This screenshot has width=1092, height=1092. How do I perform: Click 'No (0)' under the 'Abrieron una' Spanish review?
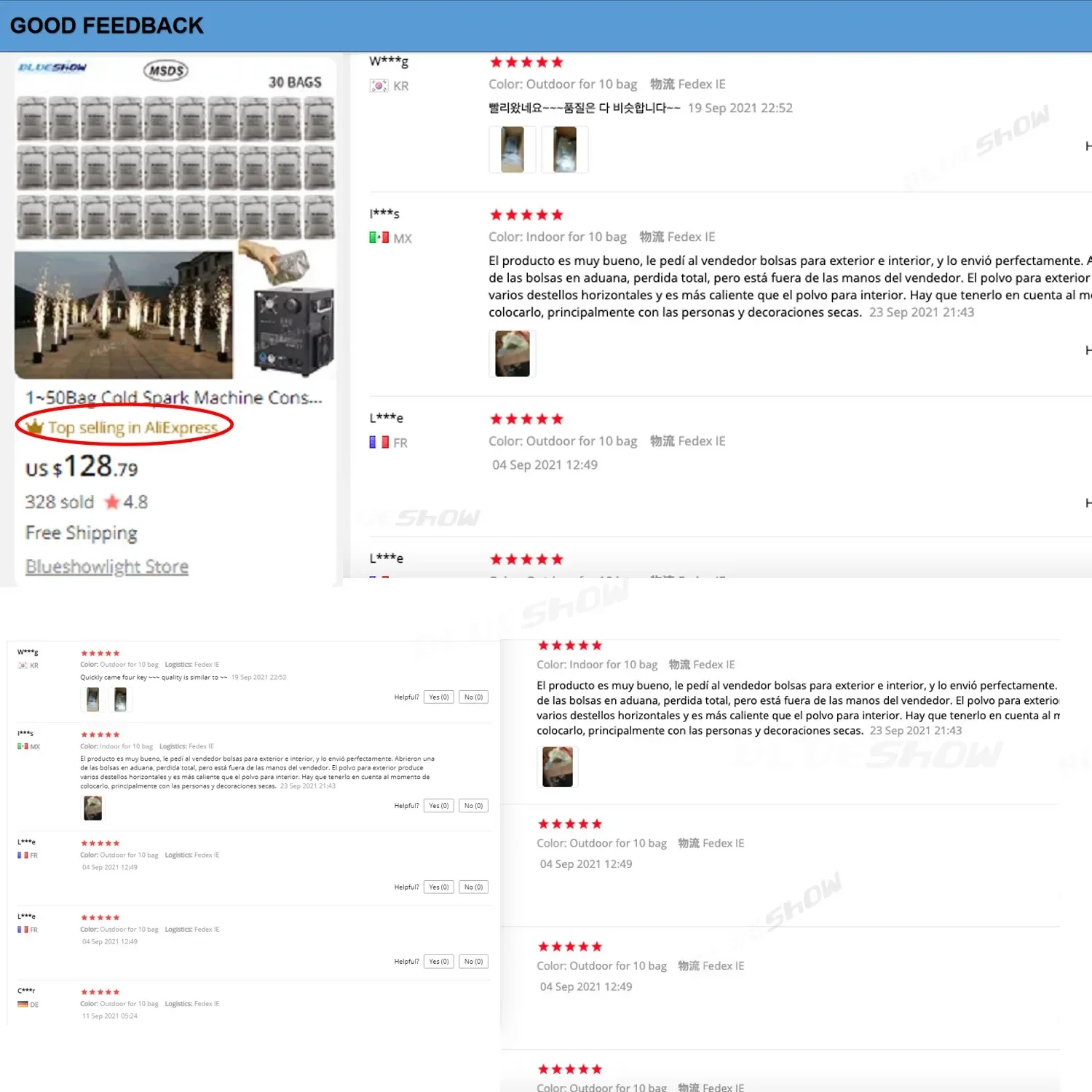tap(474, 806)
